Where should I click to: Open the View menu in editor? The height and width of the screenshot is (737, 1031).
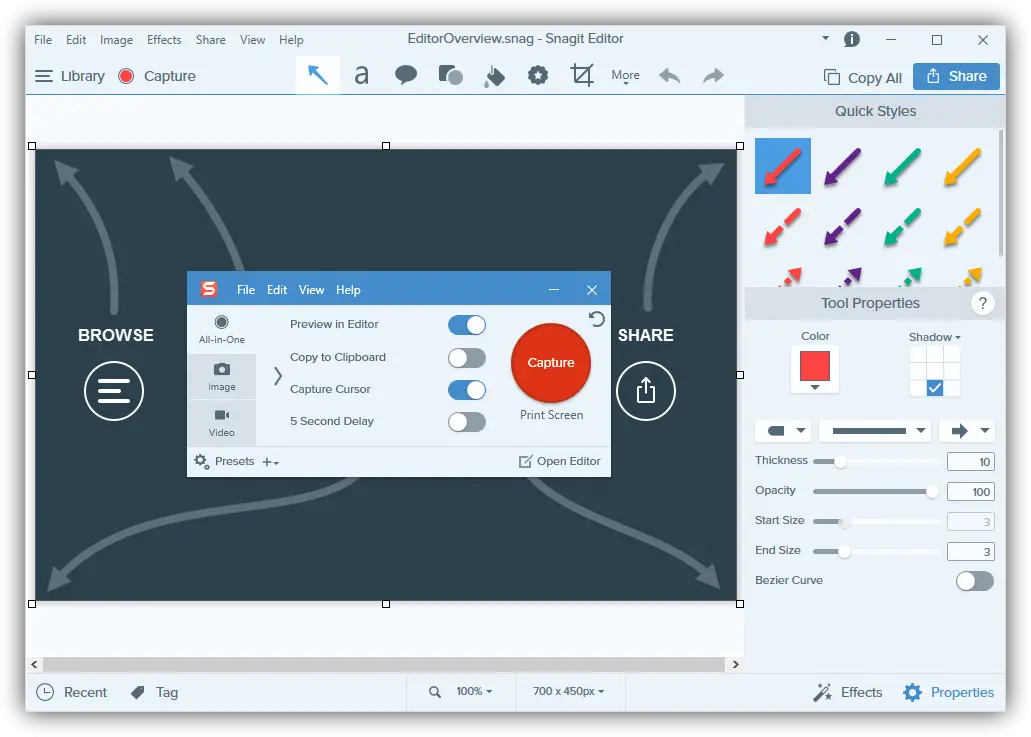pos(252,40)
